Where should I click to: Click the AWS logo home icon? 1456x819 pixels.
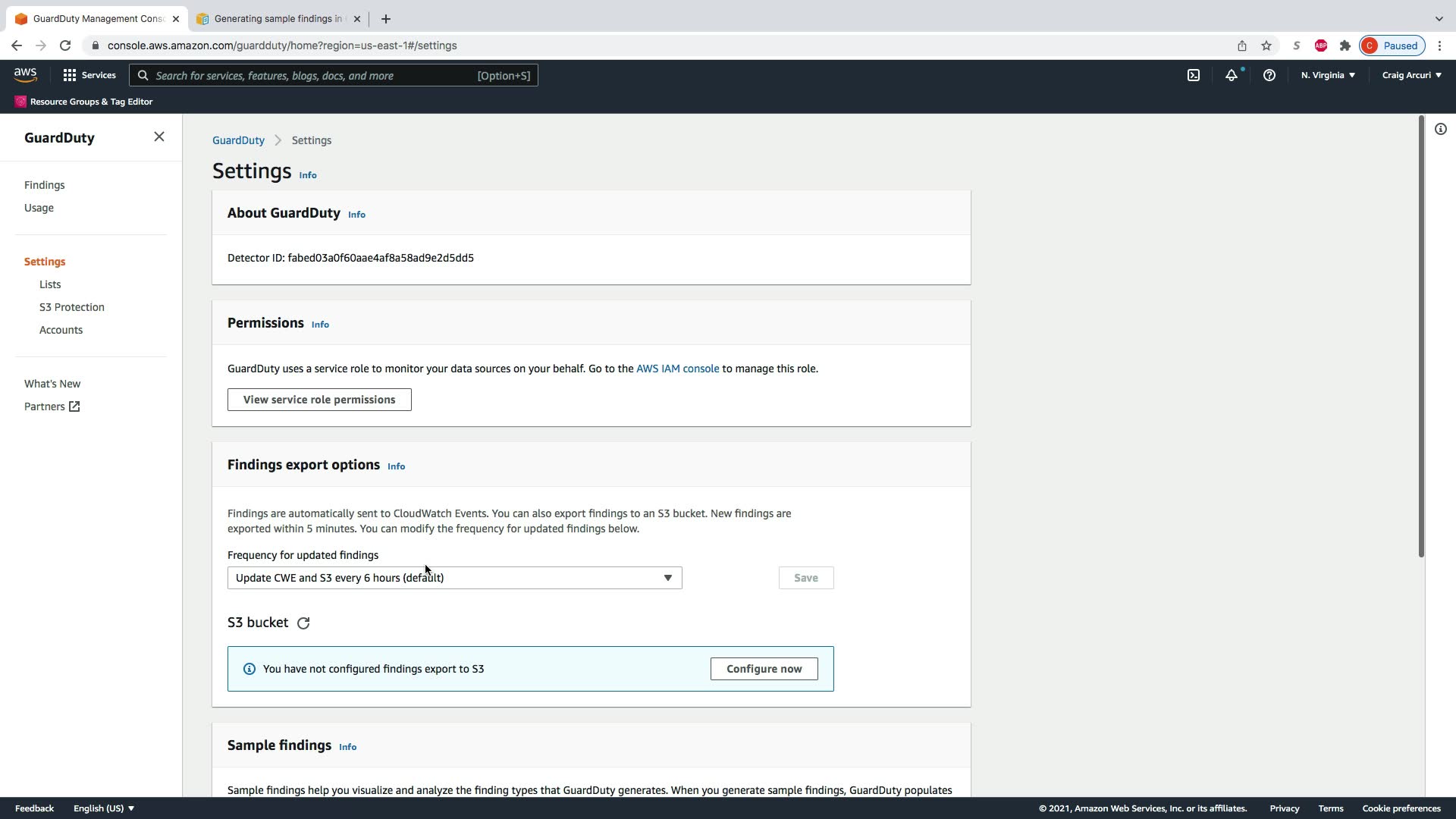coord(25,74)
